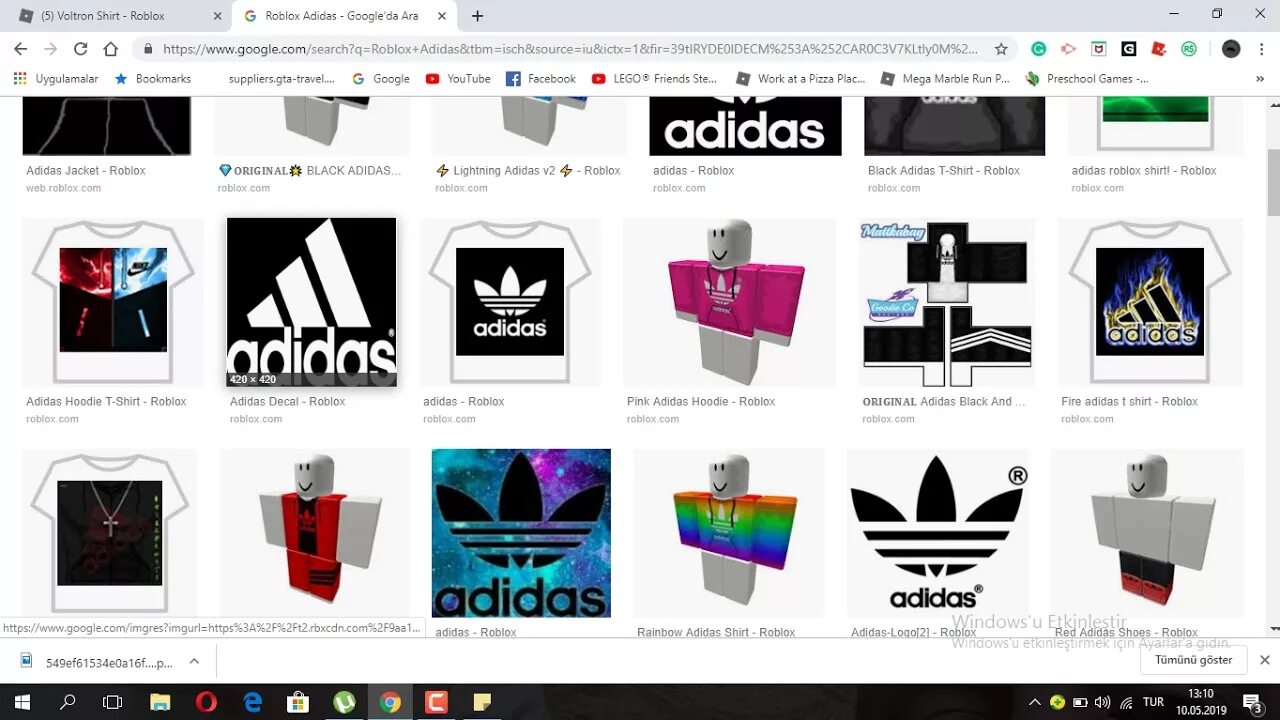Bookmark this page with the star icon
Viewport: 1280px width, 720px height.
1001,48
